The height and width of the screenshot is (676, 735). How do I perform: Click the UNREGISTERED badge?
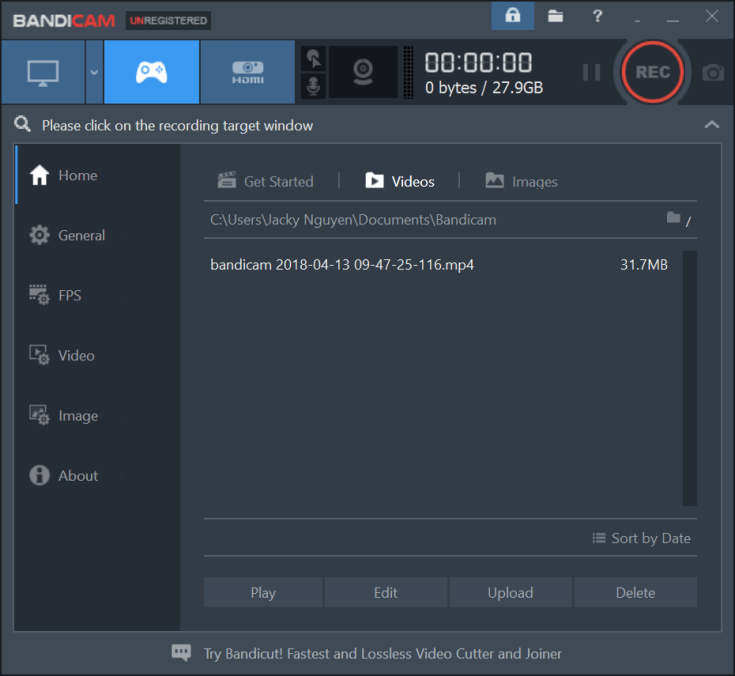point(168,21)
